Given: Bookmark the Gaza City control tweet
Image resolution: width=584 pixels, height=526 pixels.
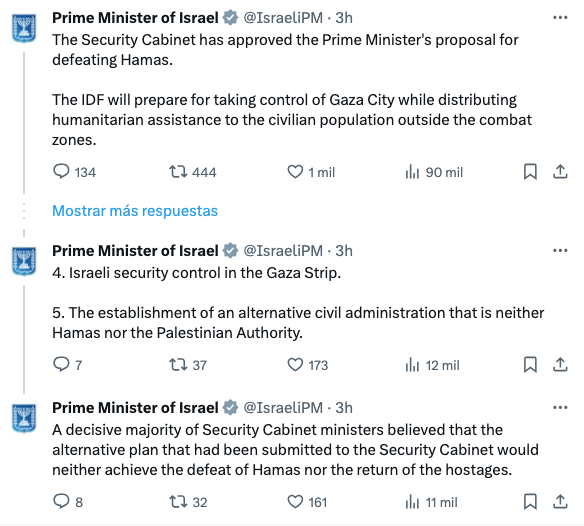Looking at the screenshot, I should [x=530, y=172].
